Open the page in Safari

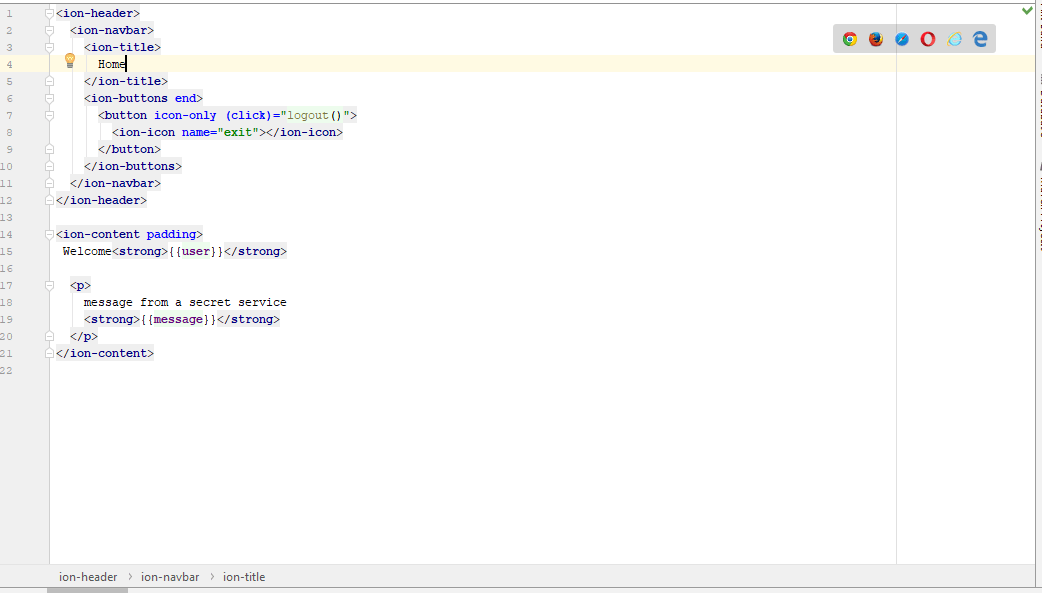902,39
